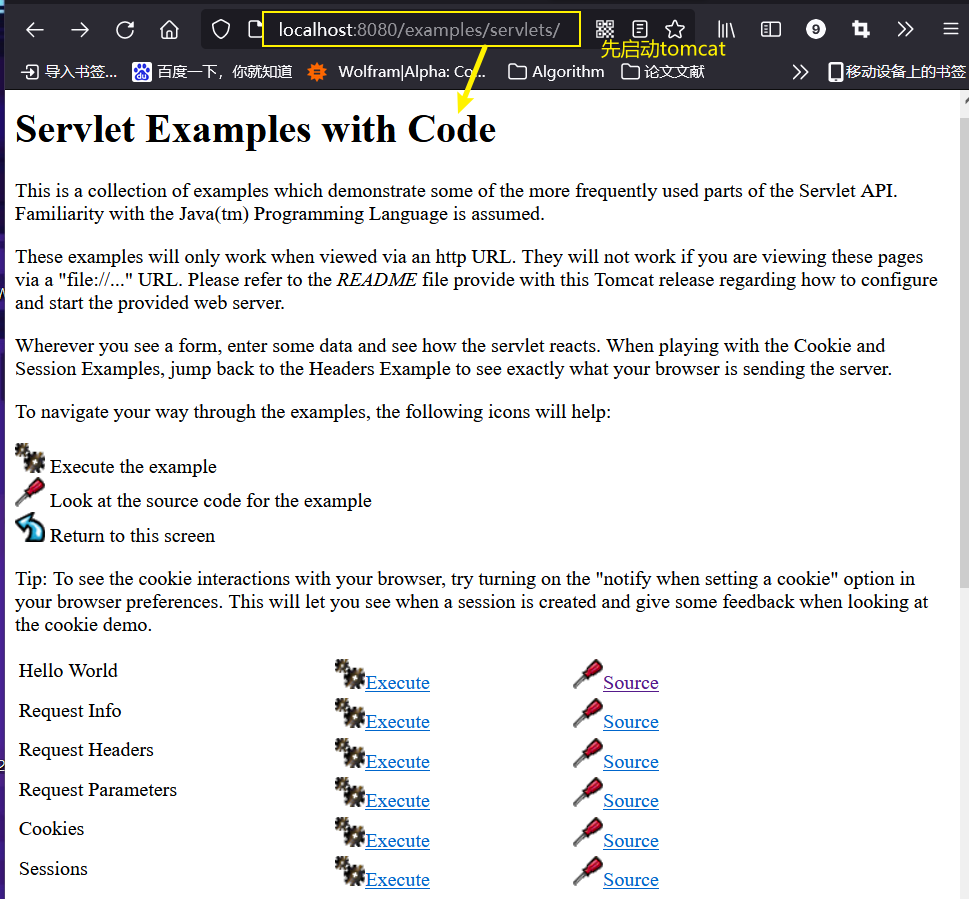Open mobile device bookmarks folder
The image size is (969, 899).
897,72
